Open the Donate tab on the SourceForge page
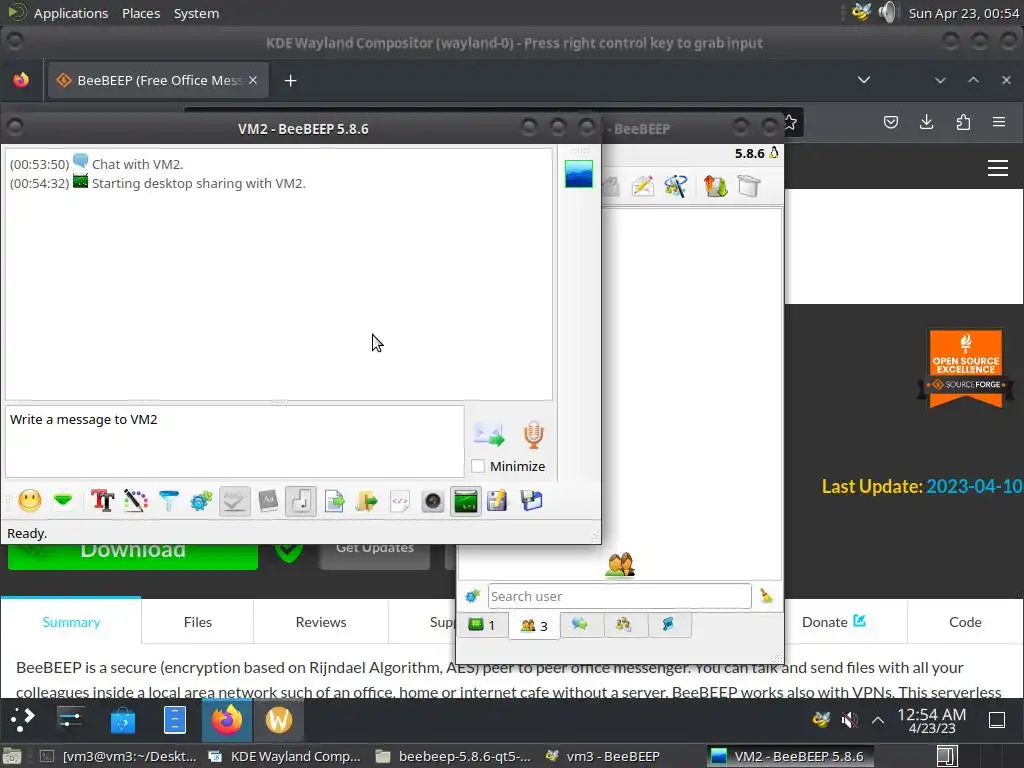1024x768 pixels. (833, 622)
